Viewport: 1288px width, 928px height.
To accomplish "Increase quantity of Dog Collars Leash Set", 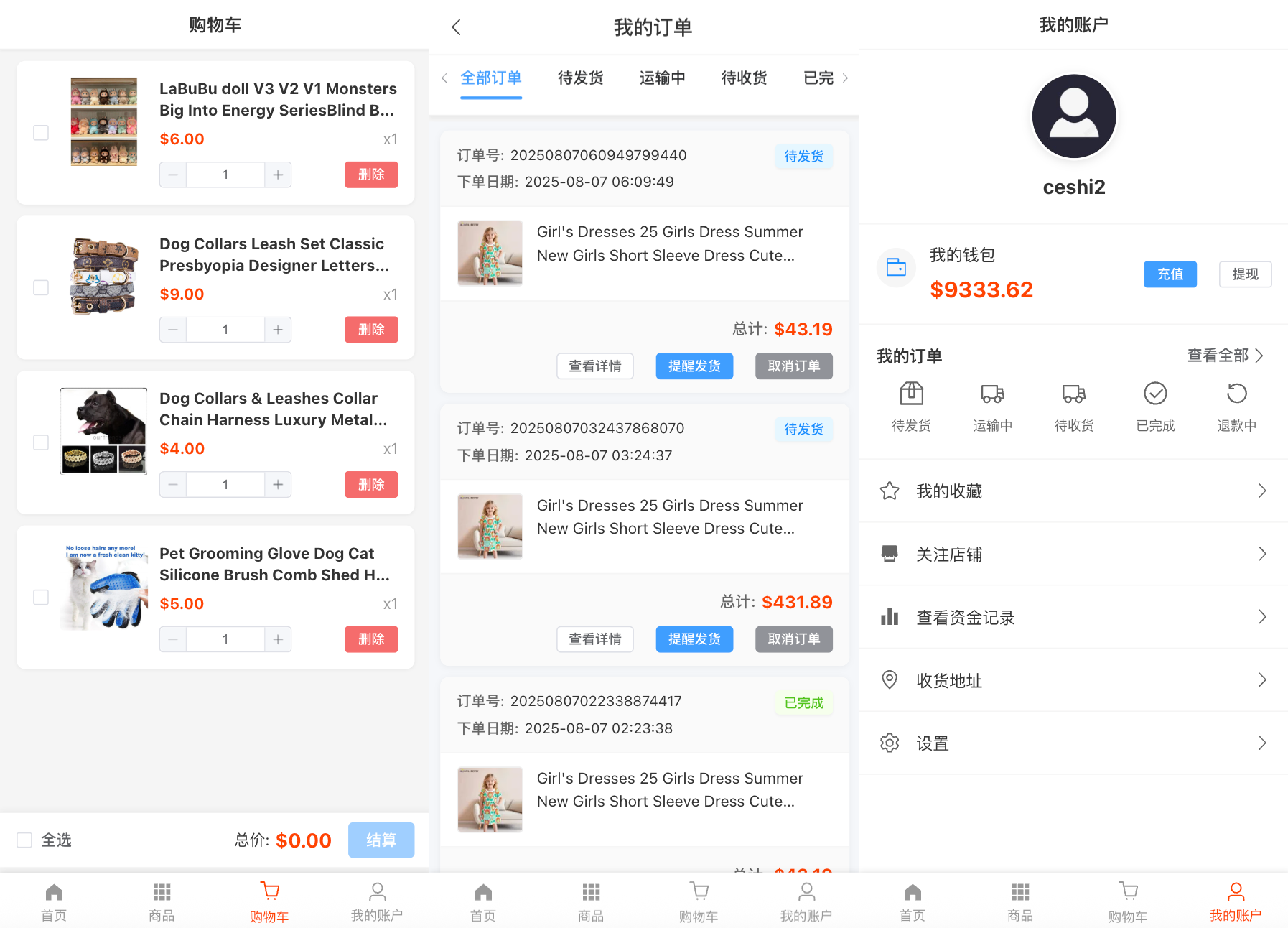I will coord(278,330).
